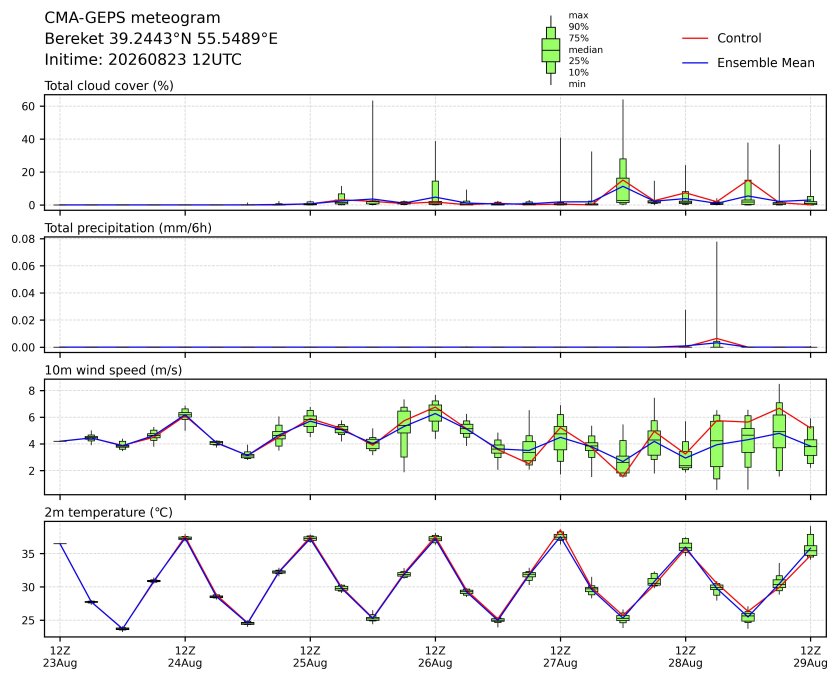Click the 'max' label in the box legend
The width and height of the screenshot is (839, 680).
[x=578, y=16]
